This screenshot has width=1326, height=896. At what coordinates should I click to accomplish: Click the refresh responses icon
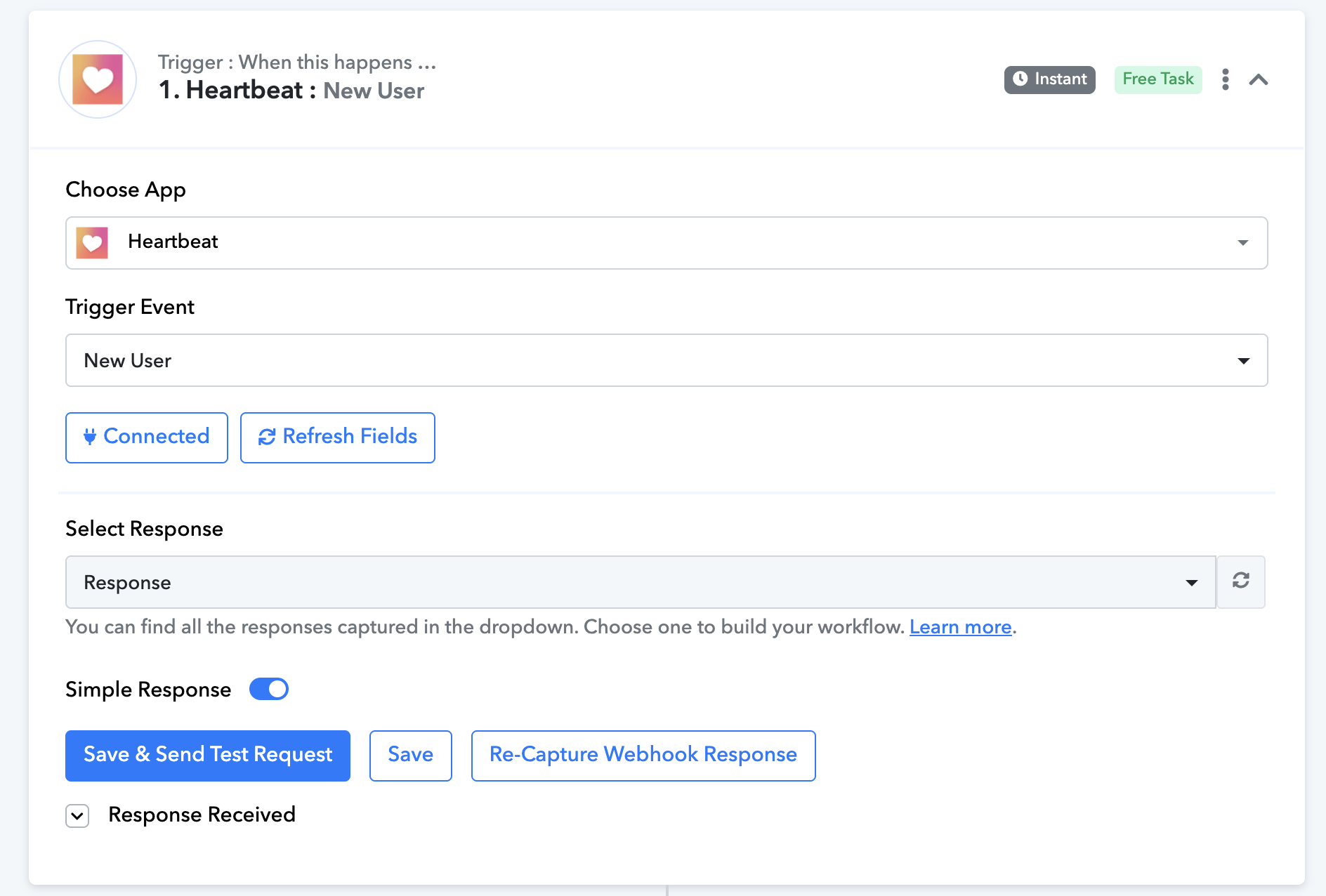1241,581
